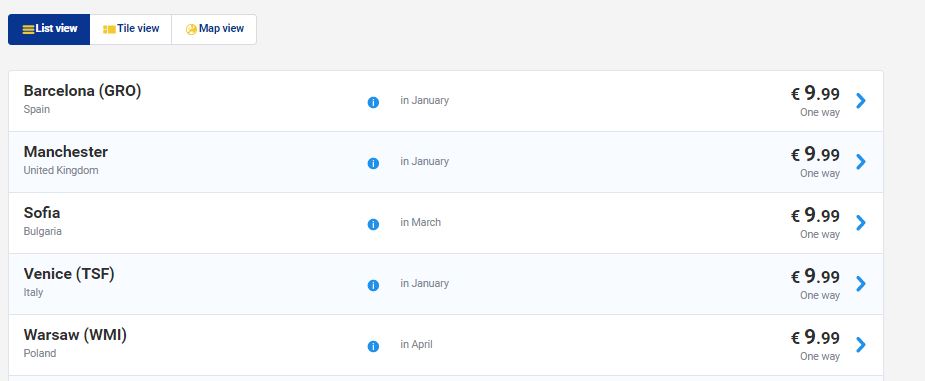Click 'in April' text in Warsaw row
Image resolution: width=925 pixels, height=381 pixels.
coord(416,344)
